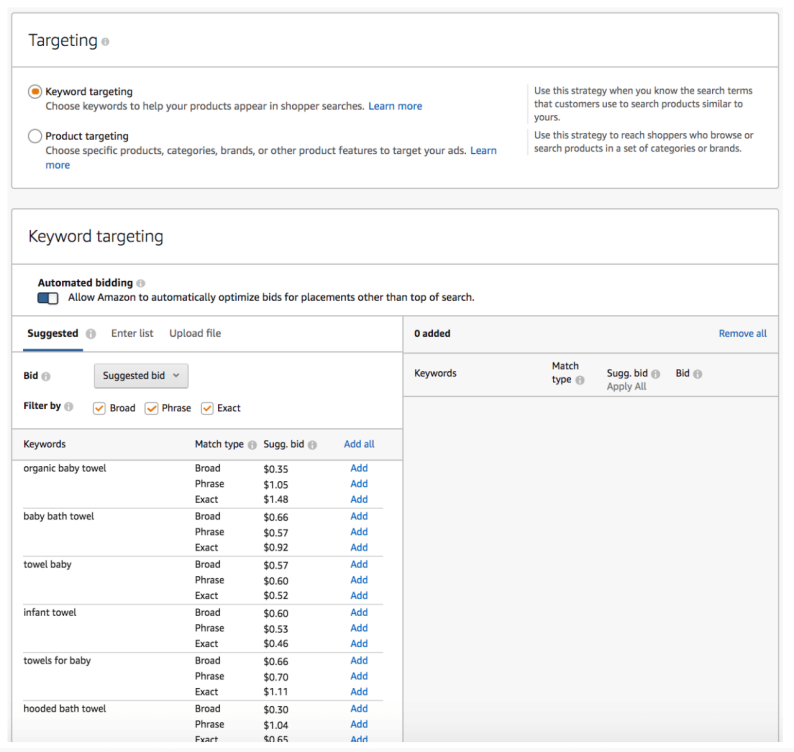
Task: Switch to the Upload file tab
Action: point(195,333)
